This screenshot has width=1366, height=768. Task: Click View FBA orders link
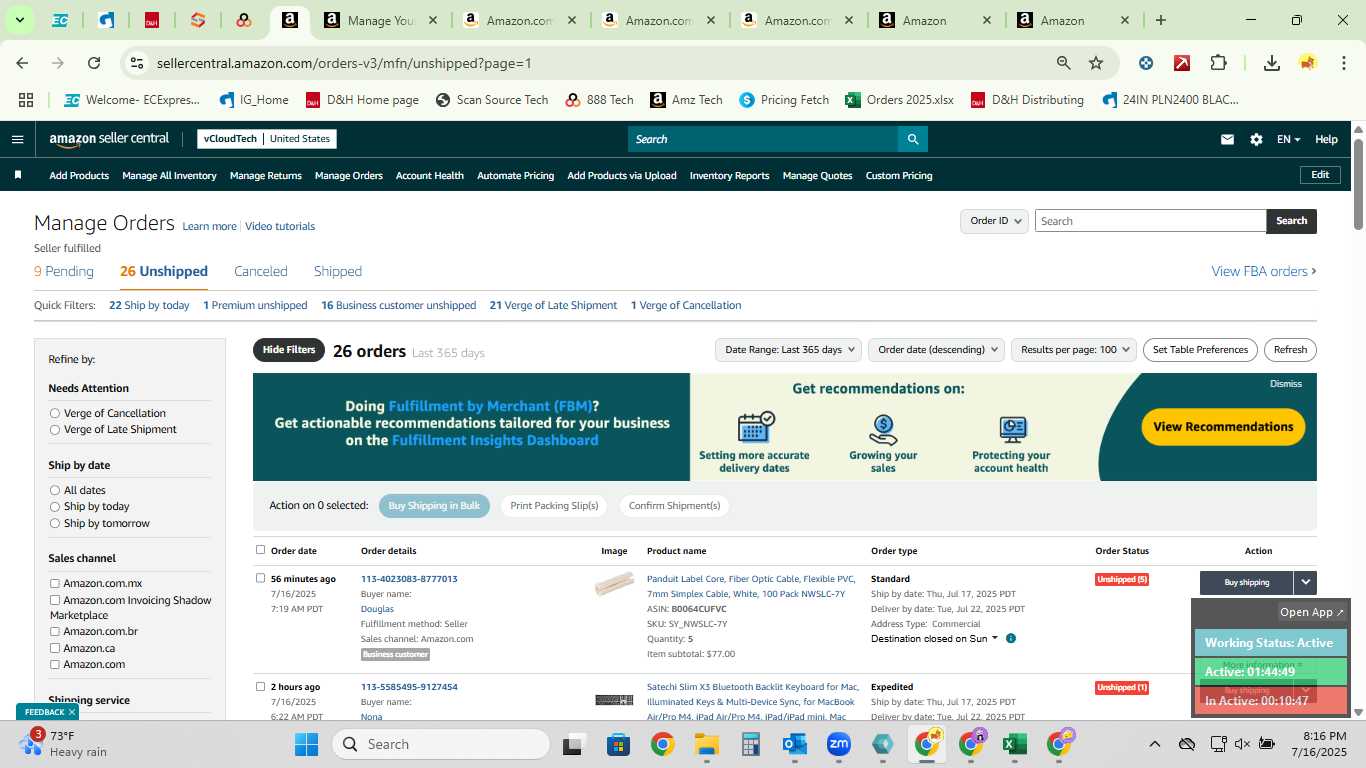1264,271
